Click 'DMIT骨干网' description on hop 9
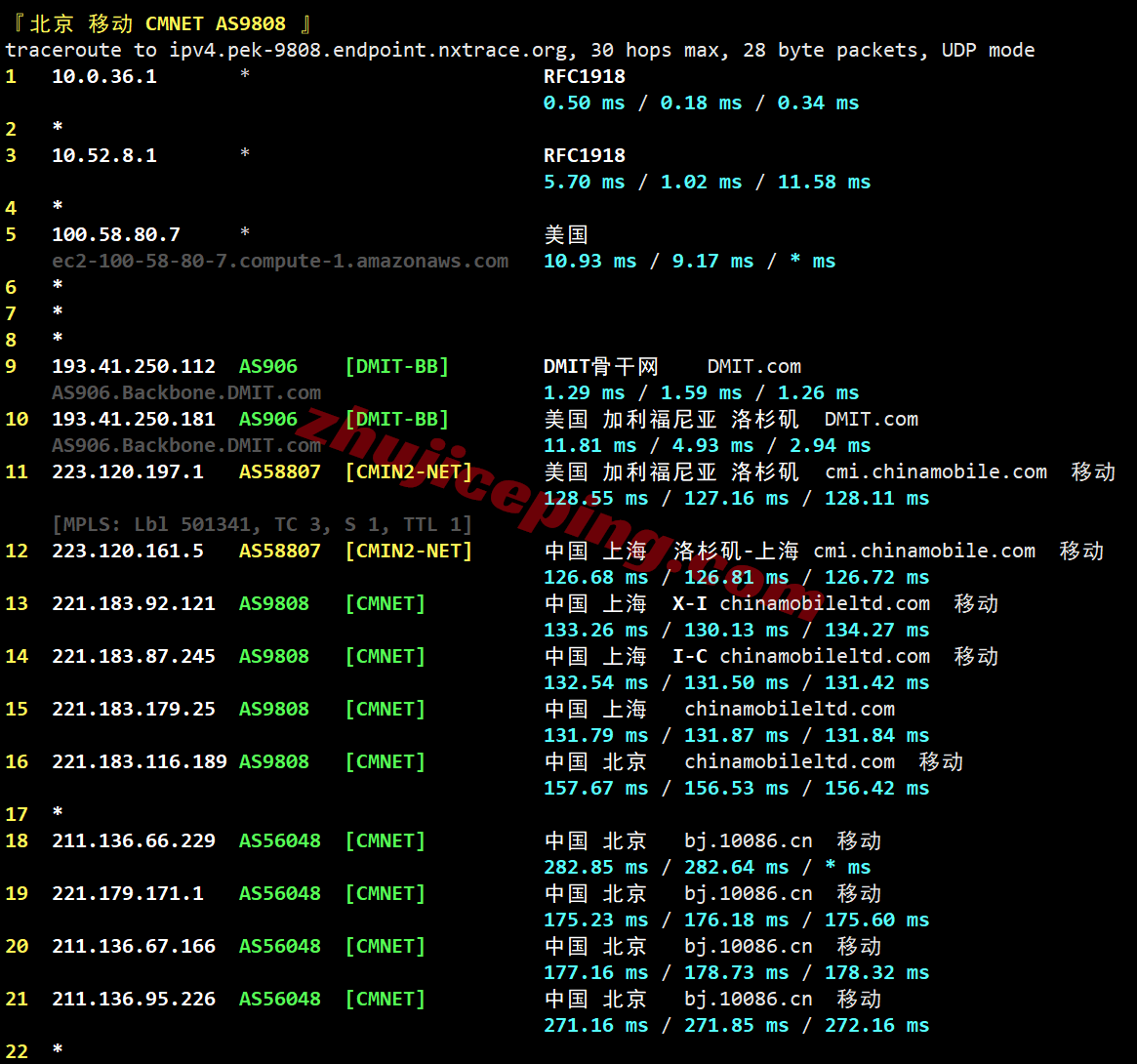The image size is (1137, 1064). (601, 366)
